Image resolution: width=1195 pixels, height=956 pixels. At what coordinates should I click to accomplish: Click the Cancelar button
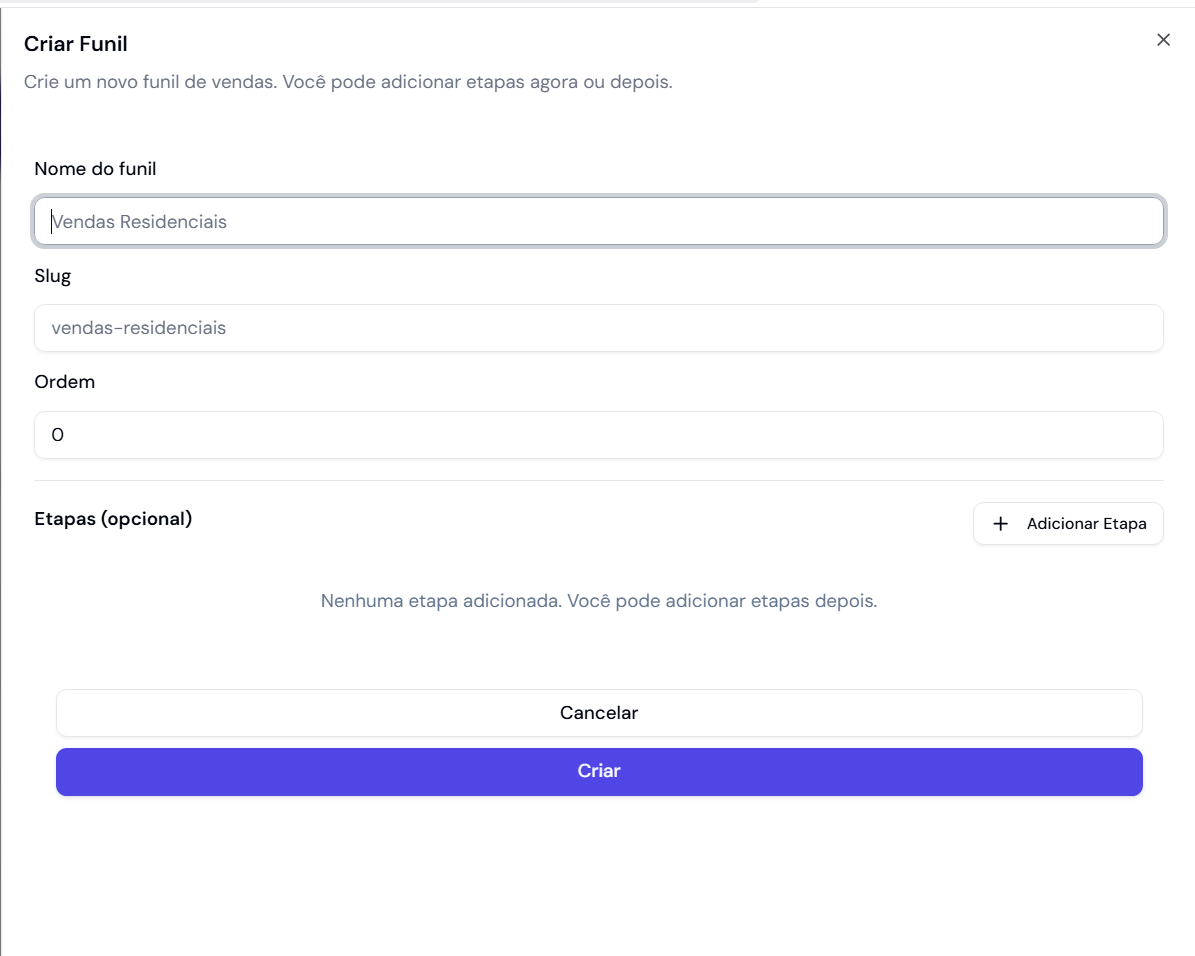[598, 713]
